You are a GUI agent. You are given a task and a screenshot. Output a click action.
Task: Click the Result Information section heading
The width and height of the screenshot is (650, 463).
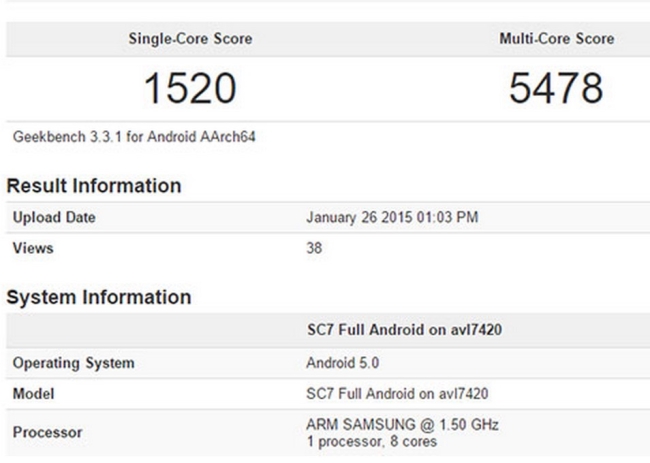95,186
